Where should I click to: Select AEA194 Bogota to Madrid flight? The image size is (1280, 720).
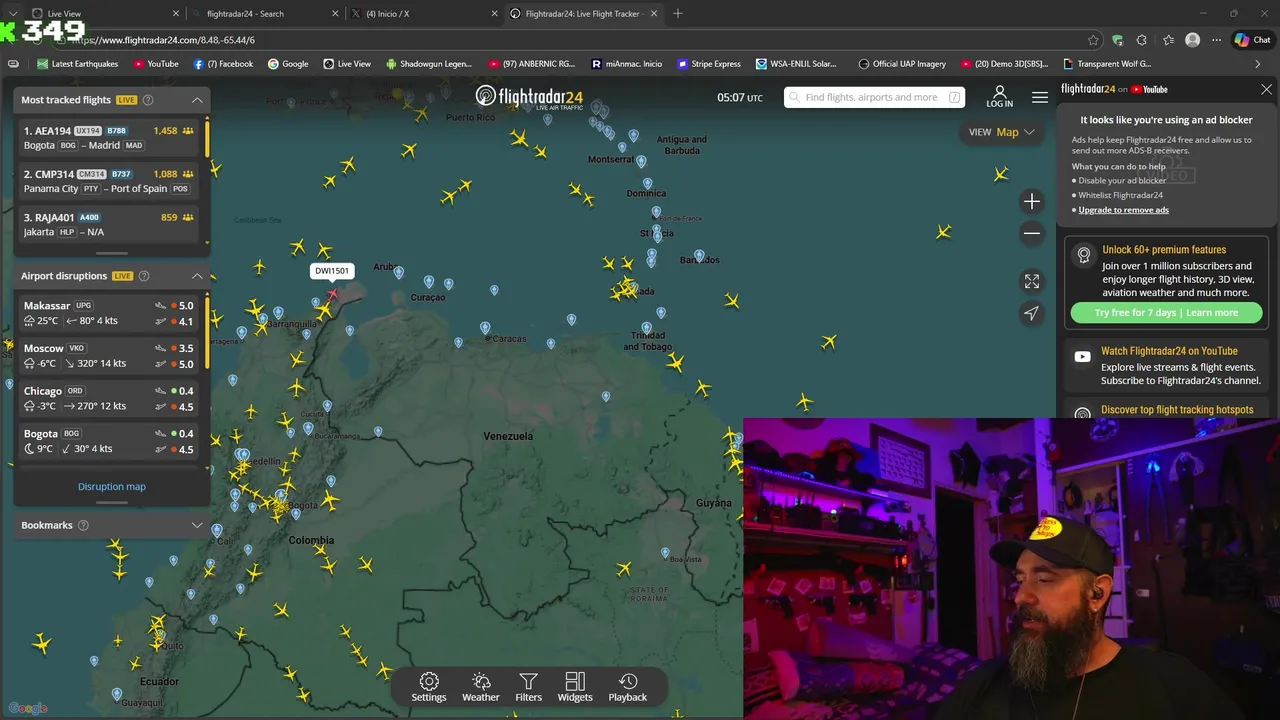(x=110, y=138)
